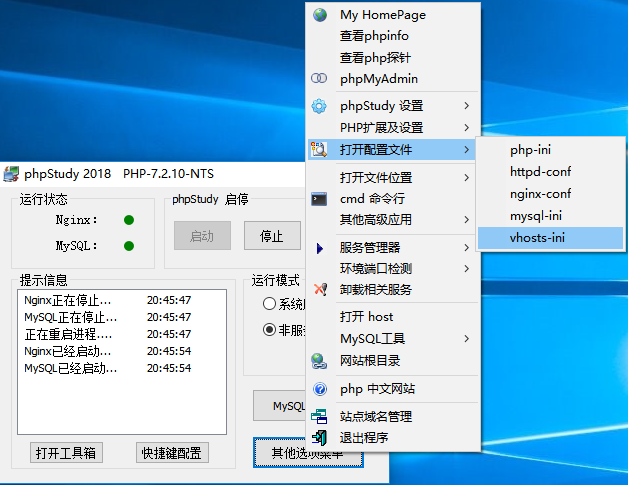Click the globe icon beside My HomePage

click(x=320, y=15)
